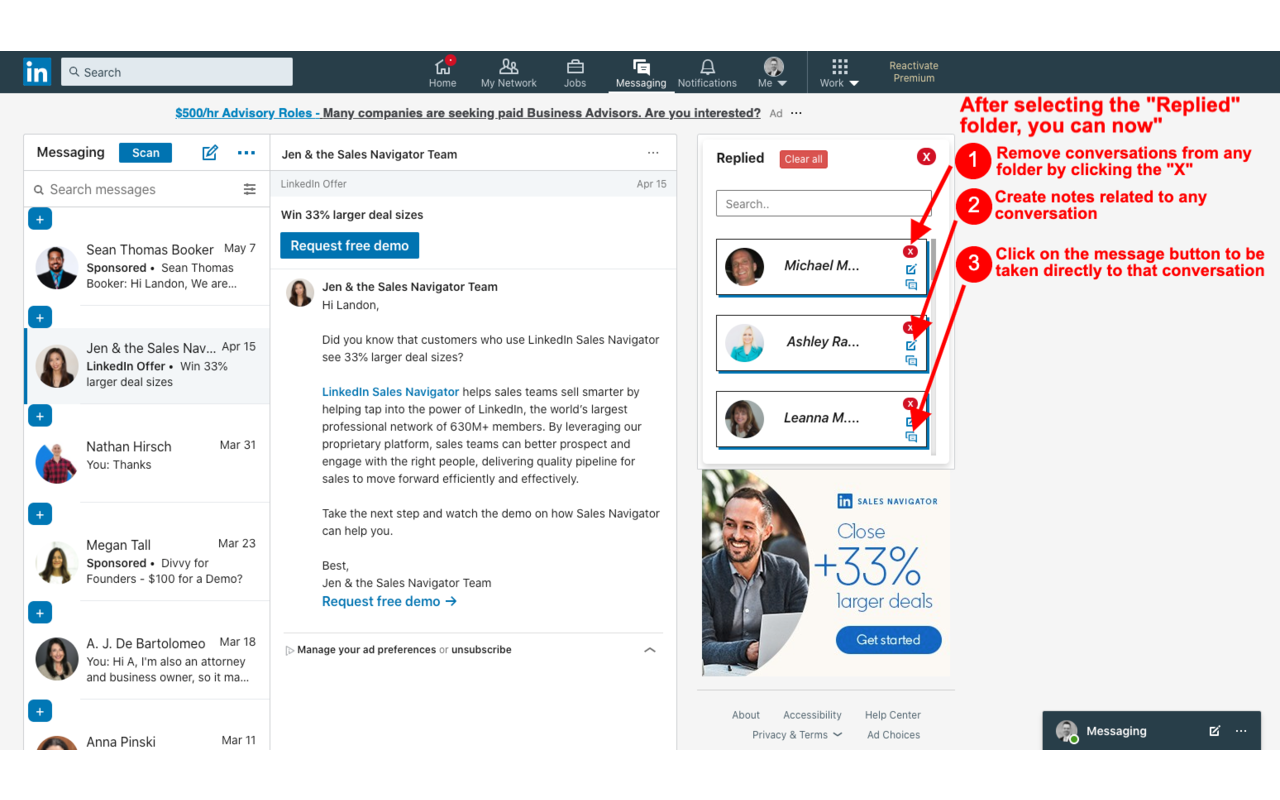This screenshot has height=800, width=1280.
Task: Compose message from bottom Messaging bar
Action: pyautogui.click(x=1214, y=731)
